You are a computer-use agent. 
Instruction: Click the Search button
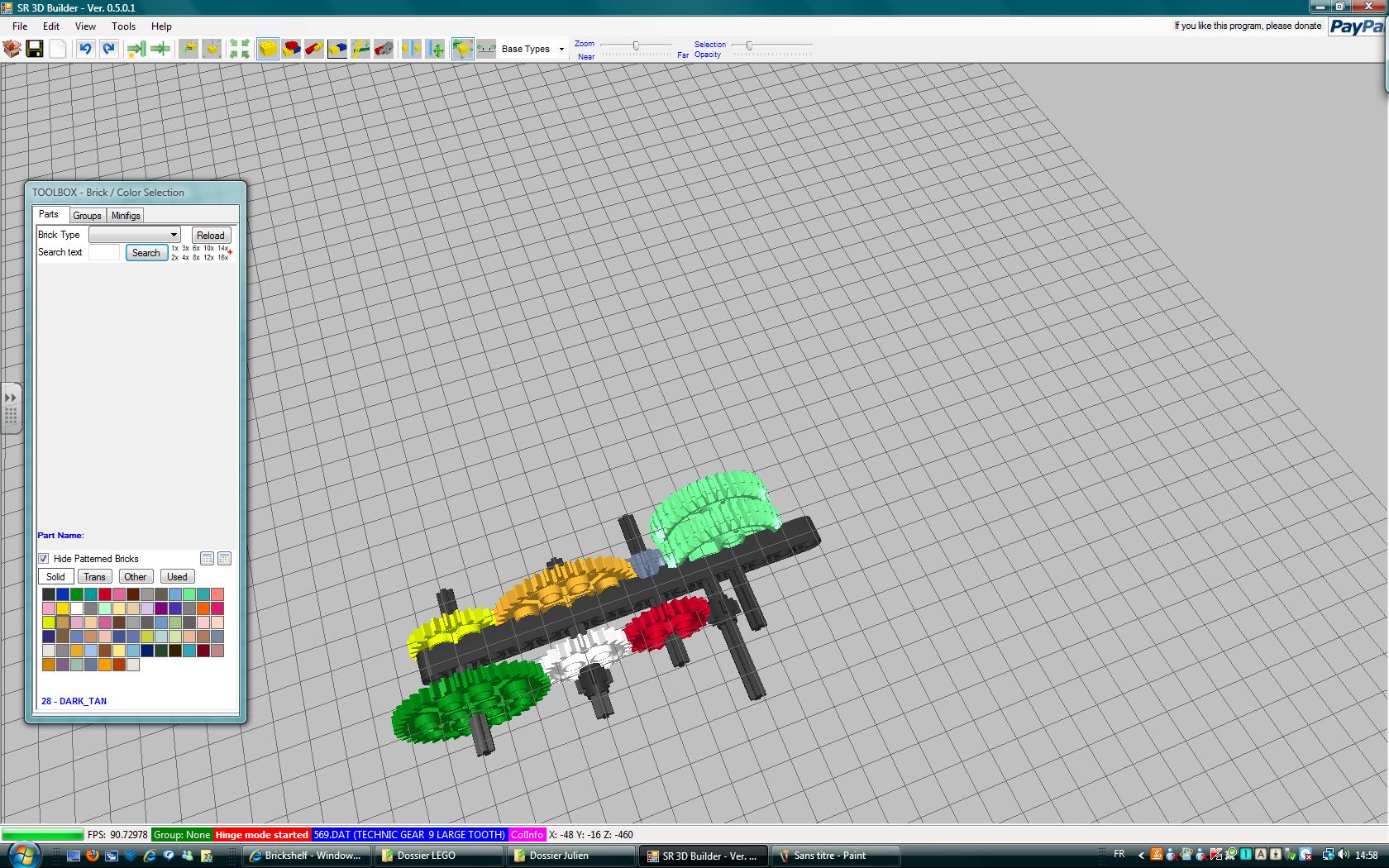(146, 253)
